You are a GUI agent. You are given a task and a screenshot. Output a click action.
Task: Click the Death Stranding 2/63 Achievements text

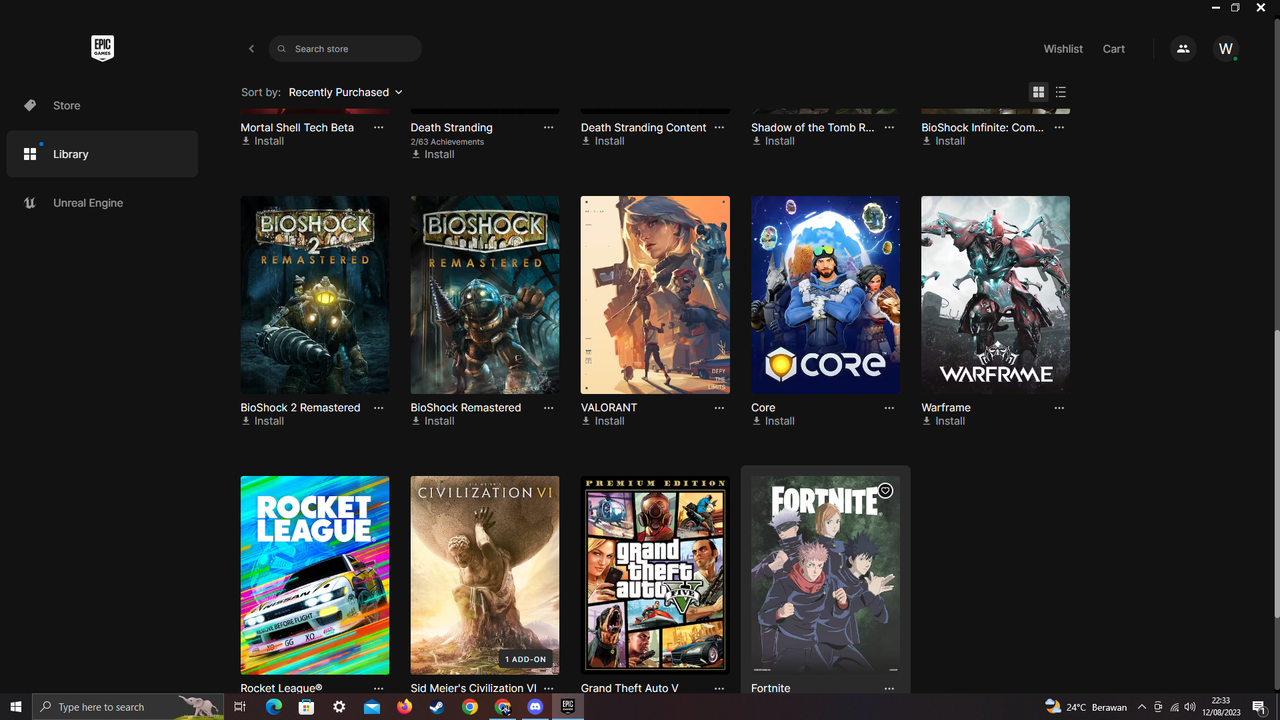click(x=447, y=142)
